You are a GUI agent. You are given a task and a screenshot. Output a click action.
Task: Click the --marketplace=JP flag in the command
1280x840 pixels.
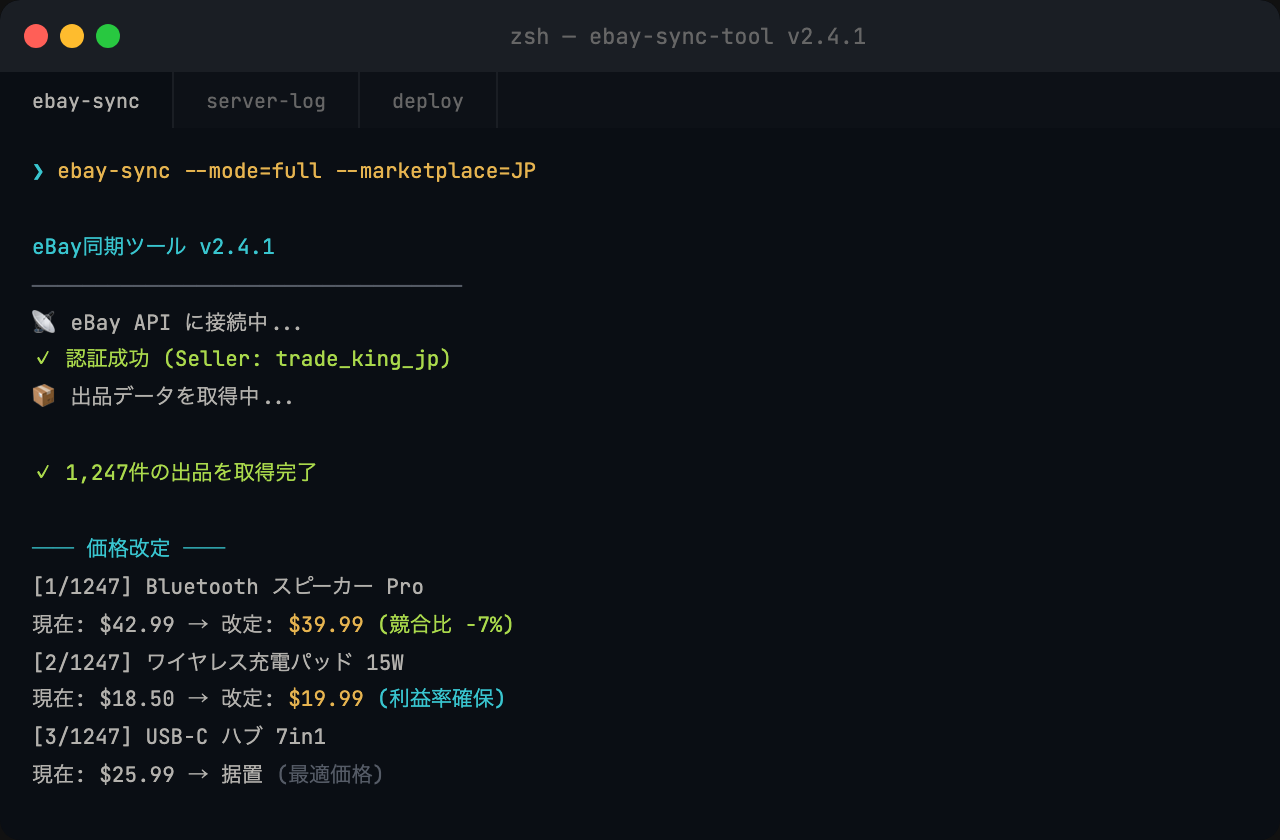(x=436, y=171)
